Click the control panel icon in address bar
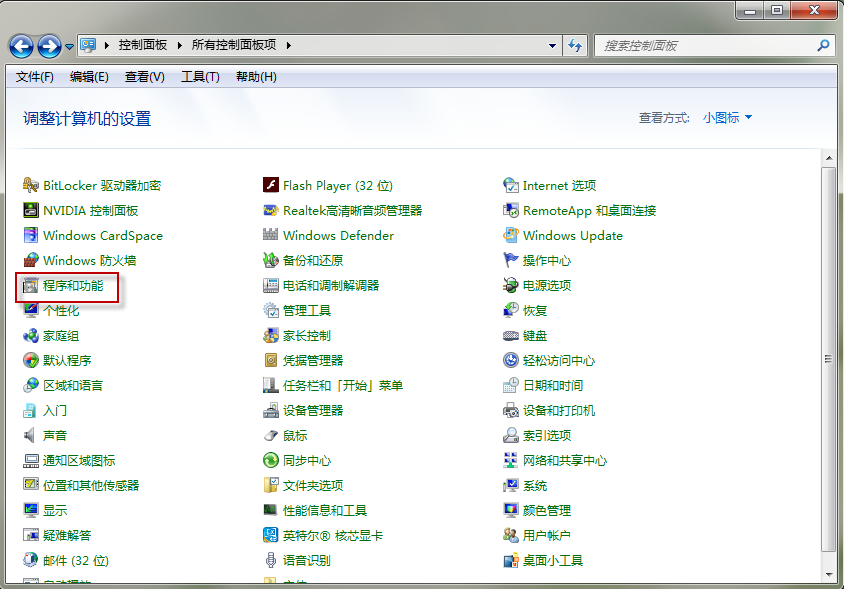This screenshot has width=844, height=589. 88,45
